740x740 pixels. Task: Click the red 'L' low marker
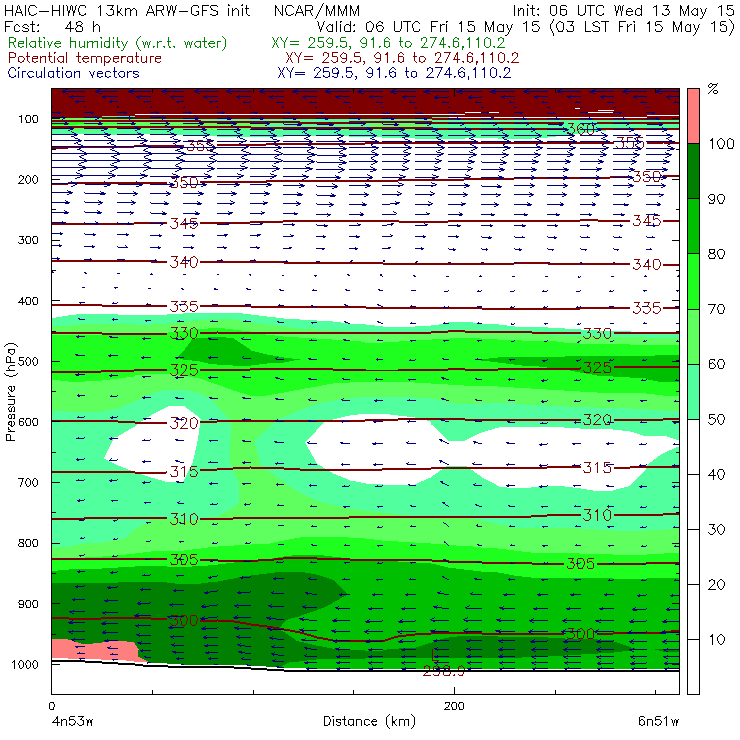pos(435,655)
